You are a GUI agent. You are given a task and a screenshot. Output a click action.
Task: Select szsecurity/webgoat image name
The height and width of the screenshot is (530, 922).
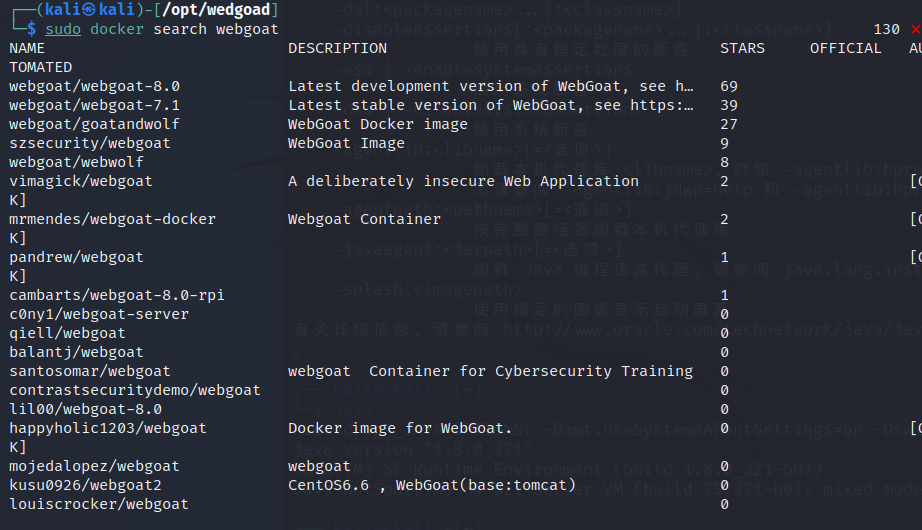pos(90,143)
